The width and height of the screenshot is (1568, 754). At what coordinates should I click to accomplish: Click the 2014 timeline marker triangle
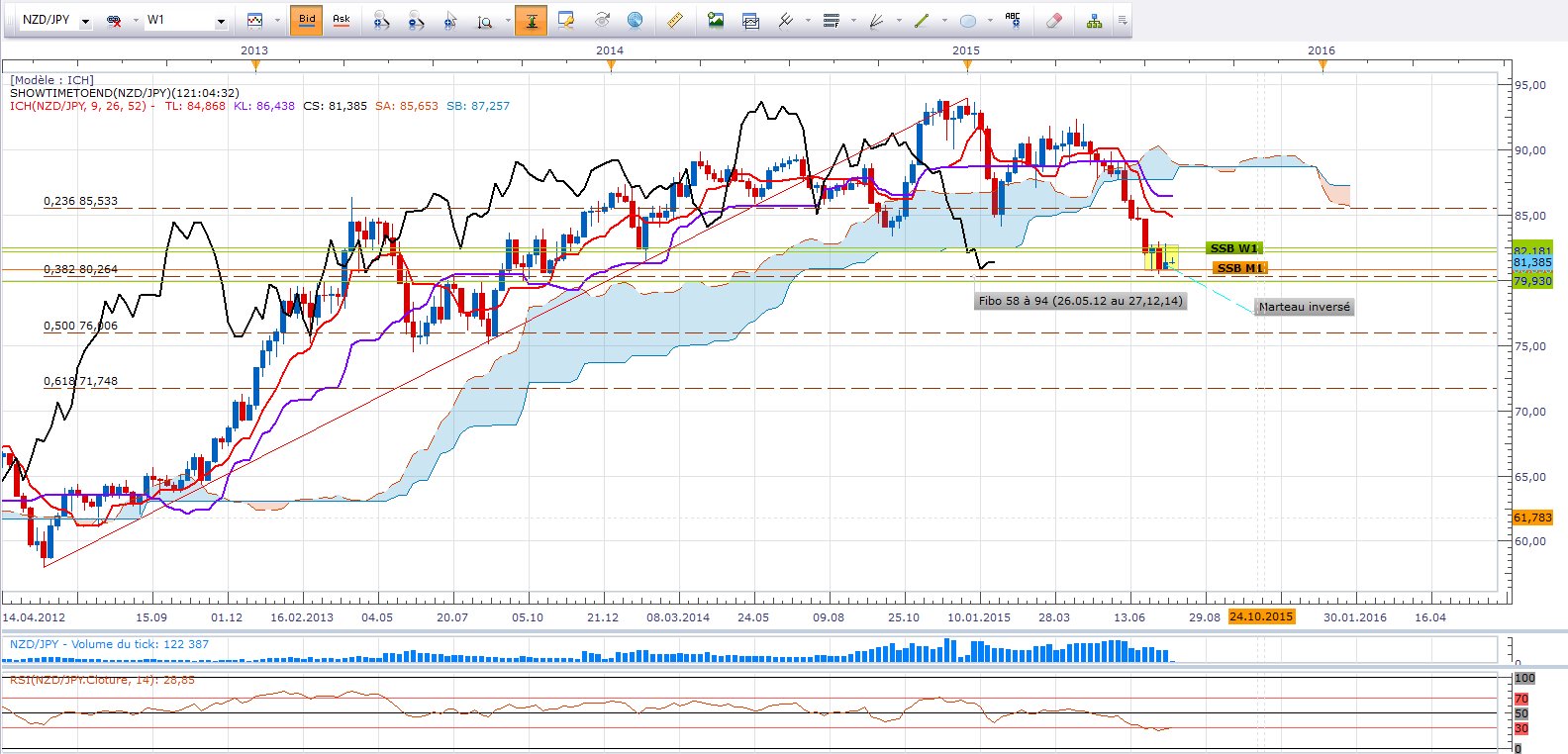(611, 66)
